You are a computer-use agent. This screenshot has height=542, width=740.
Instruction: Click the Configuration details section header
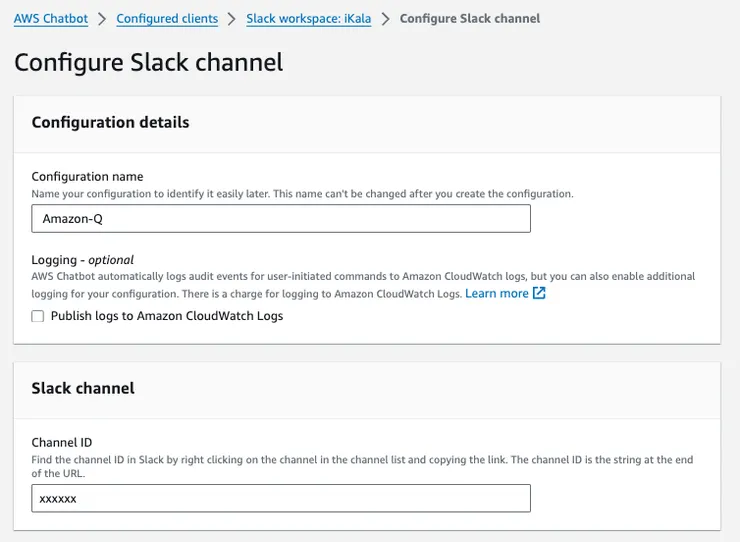click(x=110, y=123)
